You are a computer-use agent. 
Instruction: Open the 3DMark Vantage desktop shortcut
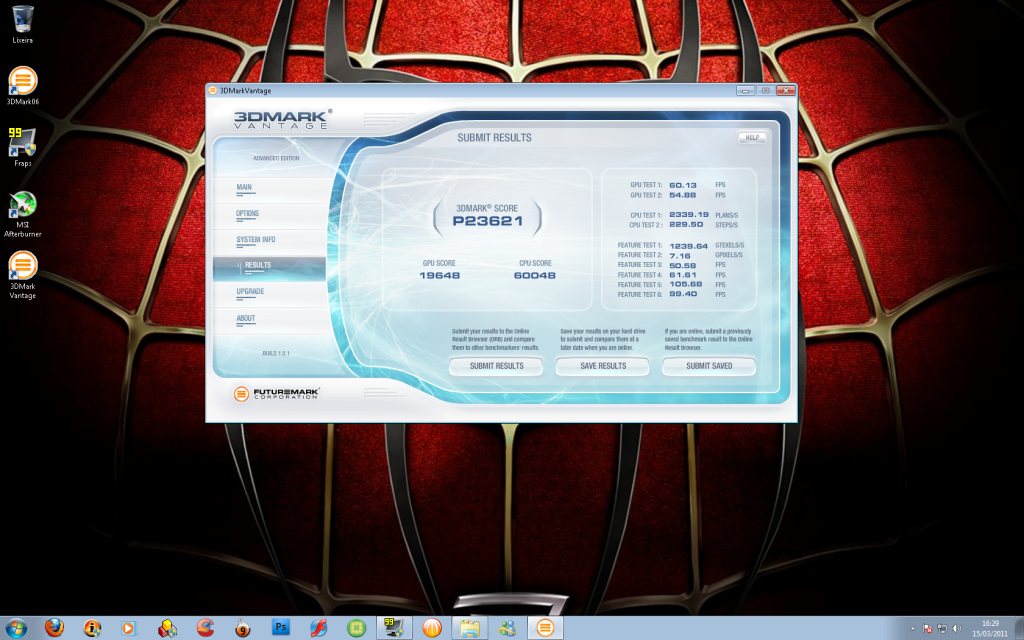tap(23, 276)
